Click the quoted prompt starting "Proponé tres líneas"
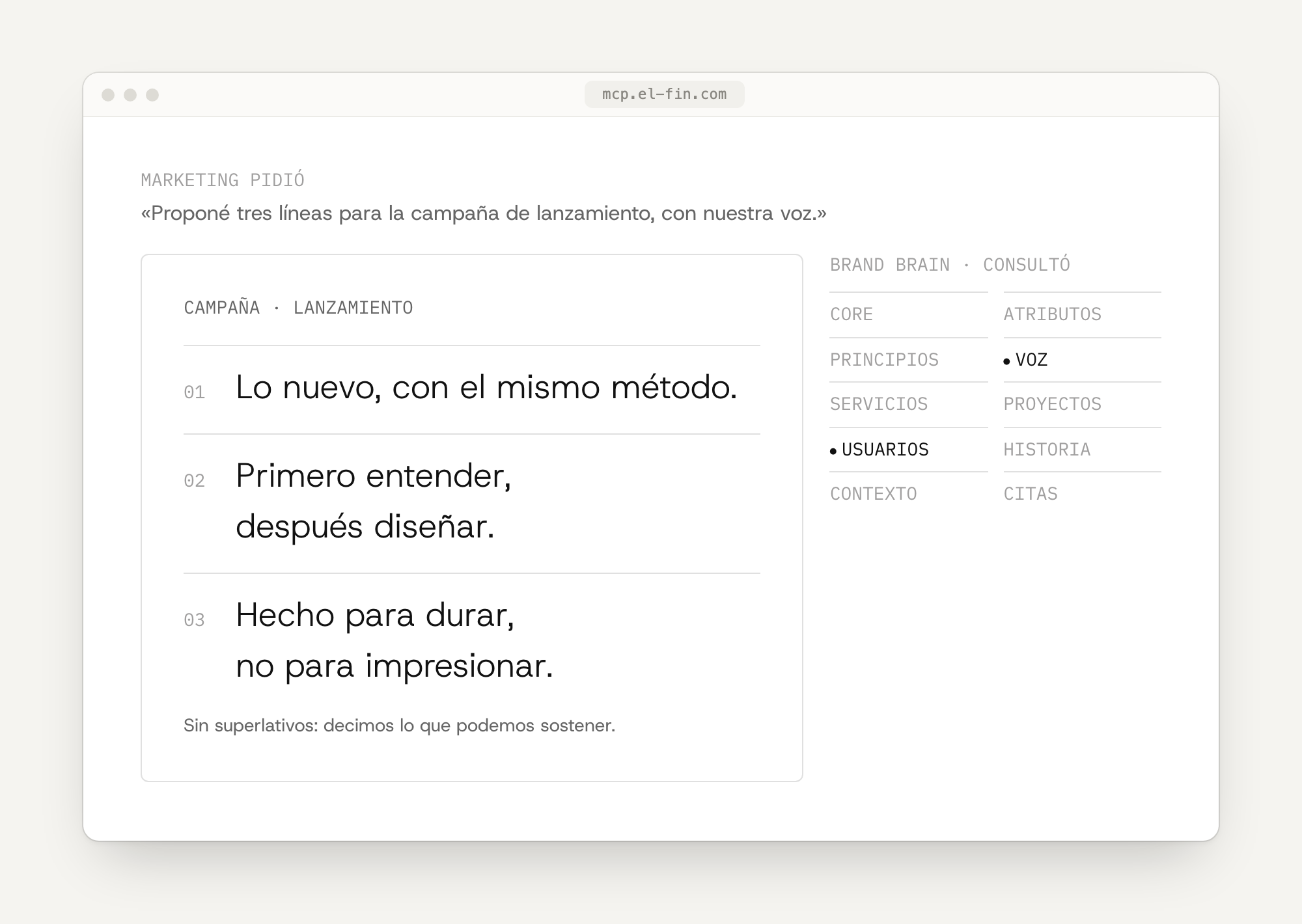The image size is (1302, 924). pyautogui.click(x=484, y=213)
